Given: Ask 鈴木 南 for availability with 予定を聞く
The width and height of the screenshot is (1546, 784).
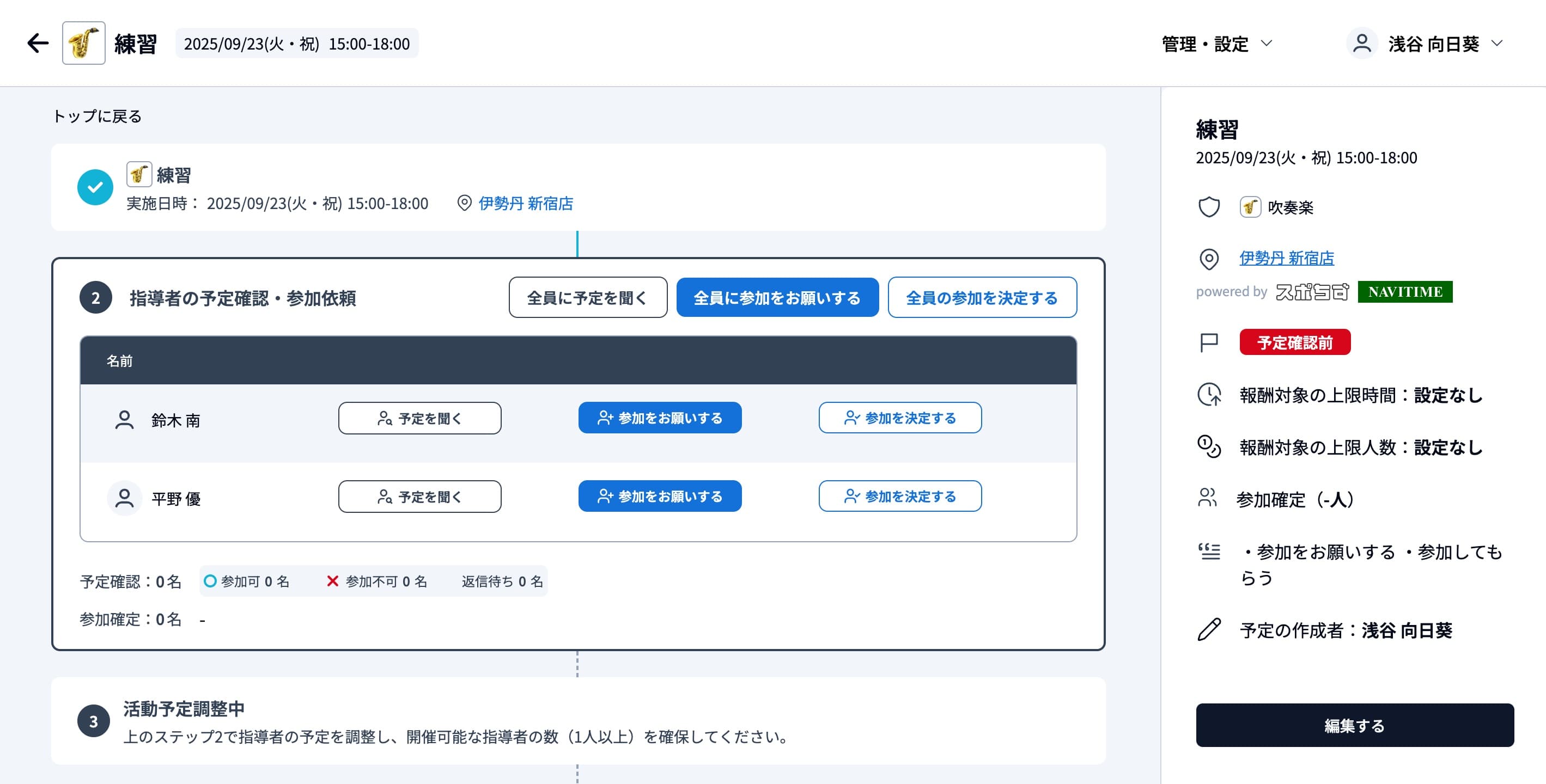Looking at the screenshot, I should (419, 418).
